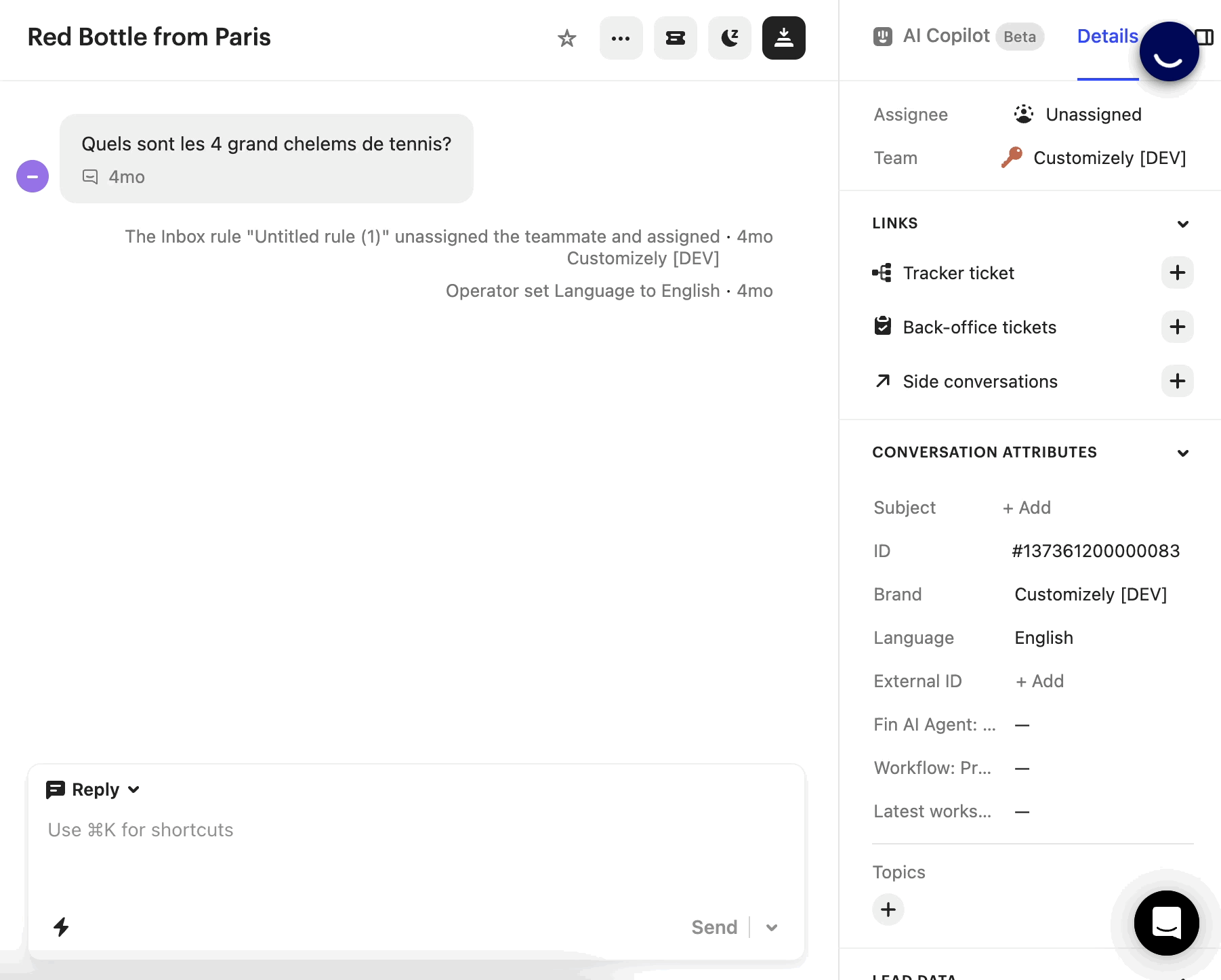Image resolution: width=1221 pixels, height=980 pixels.
Task: Add a topic with the plus button
Action: [x=888, y=910]
